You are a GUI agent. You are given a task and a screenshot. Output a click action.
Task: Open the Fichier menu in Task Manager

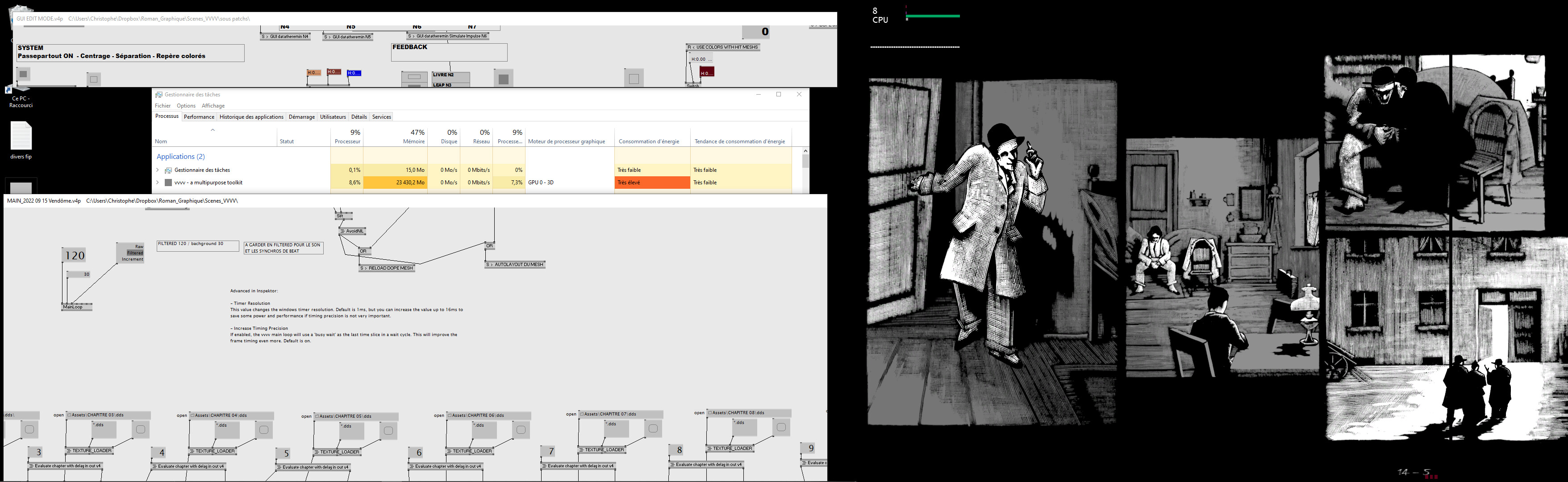click(163, 106)
